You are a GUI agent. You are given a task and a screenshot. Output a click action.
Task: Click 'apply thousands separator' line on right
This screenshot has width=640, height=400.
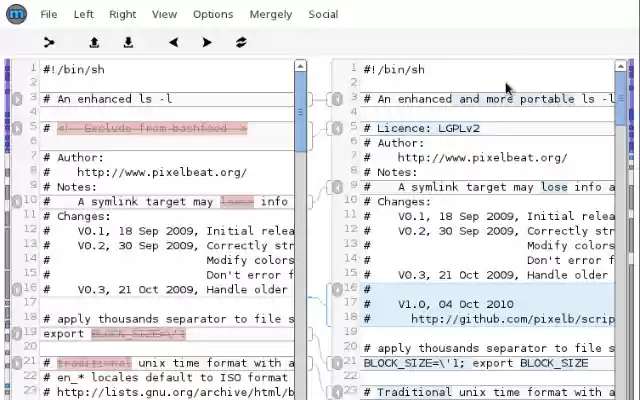click(489, 348)
